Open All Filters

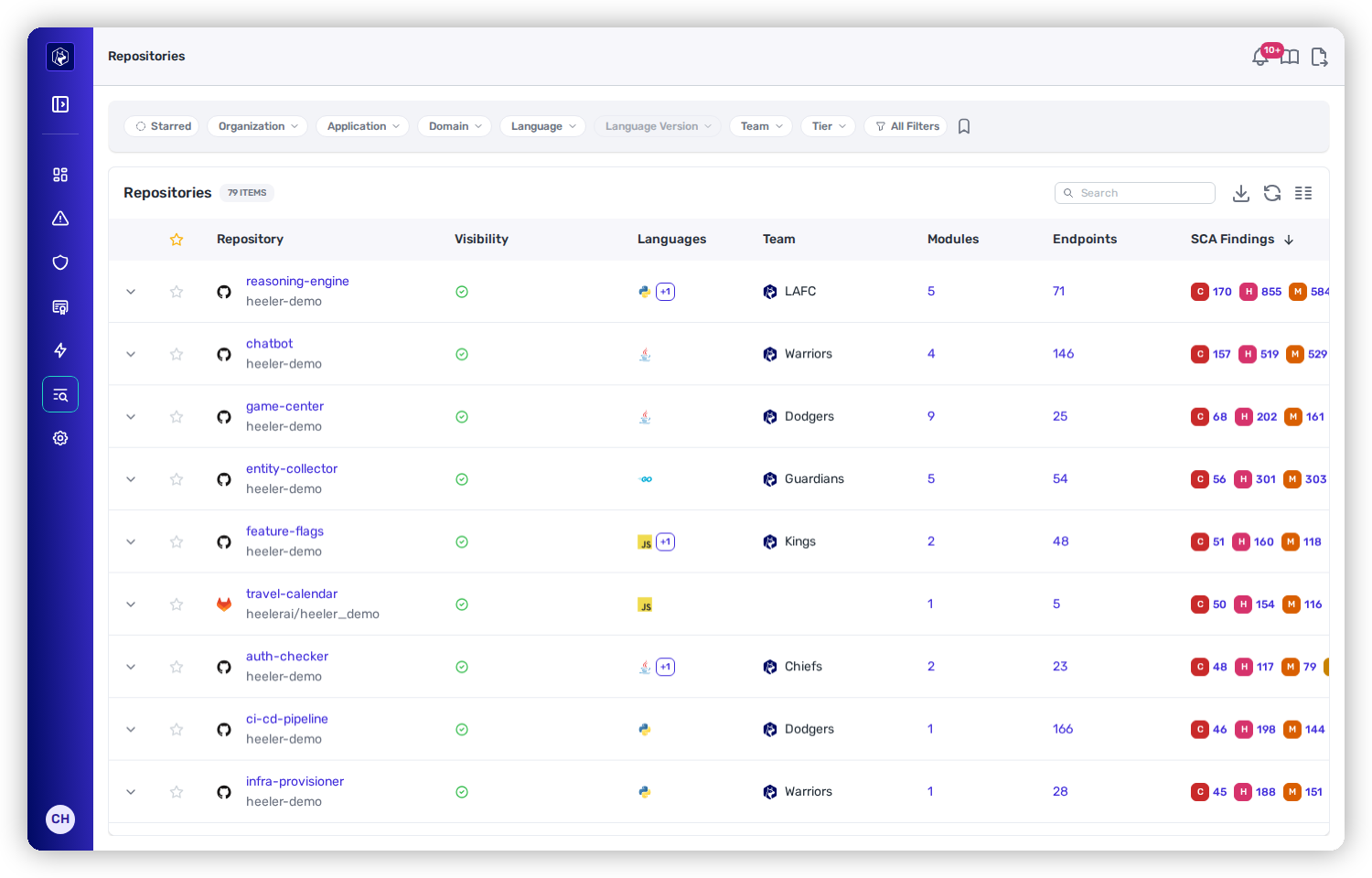coord(906,126)
